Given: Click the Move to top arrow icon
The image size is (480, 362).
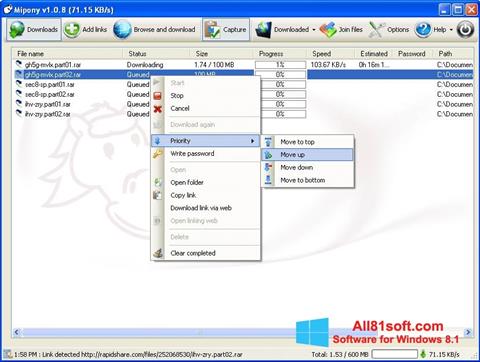Looking at the screenshot, I should pos(268,142).
